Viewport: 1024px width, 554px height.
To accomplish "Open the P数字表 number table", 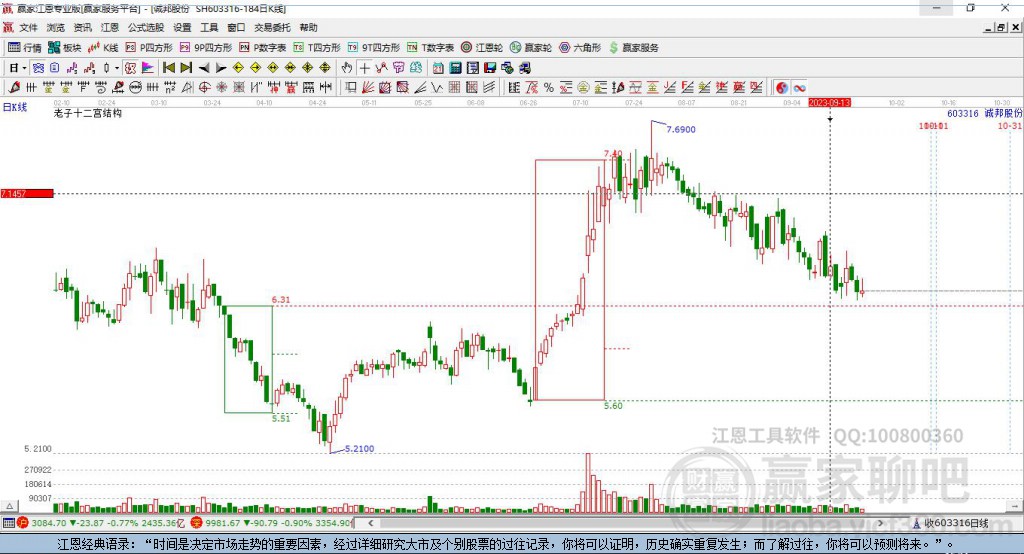I will coord(263,48).
